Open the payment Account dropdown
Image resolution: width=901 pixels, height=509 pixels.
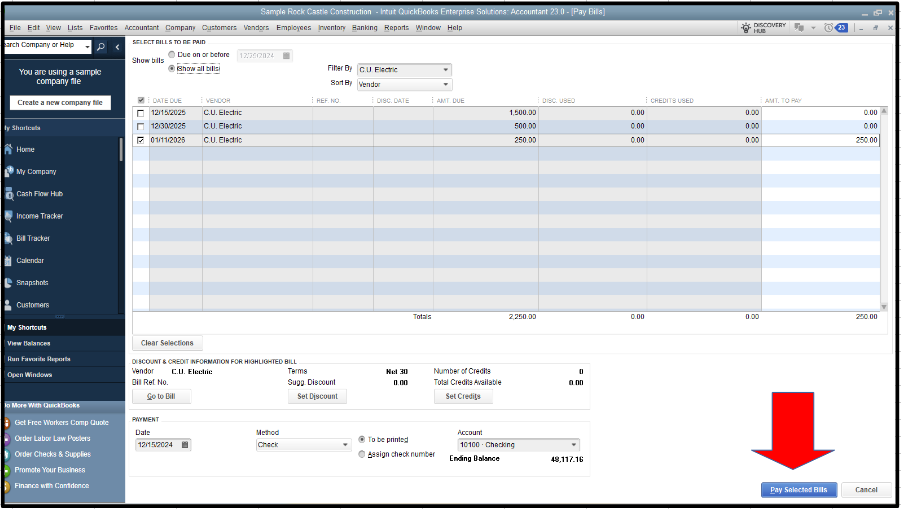(x=518, y=445)
